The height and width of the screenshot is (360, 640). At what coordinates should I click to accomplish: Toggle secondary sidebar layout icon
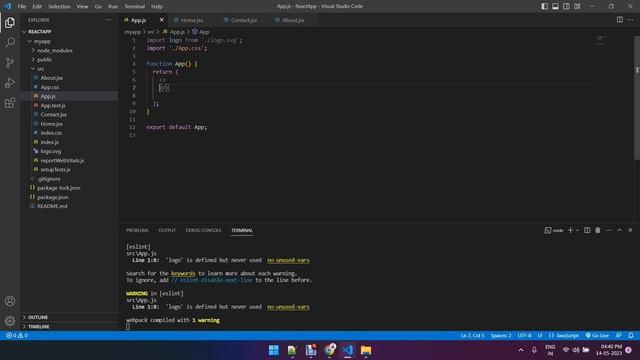click(x=567, y=6)
